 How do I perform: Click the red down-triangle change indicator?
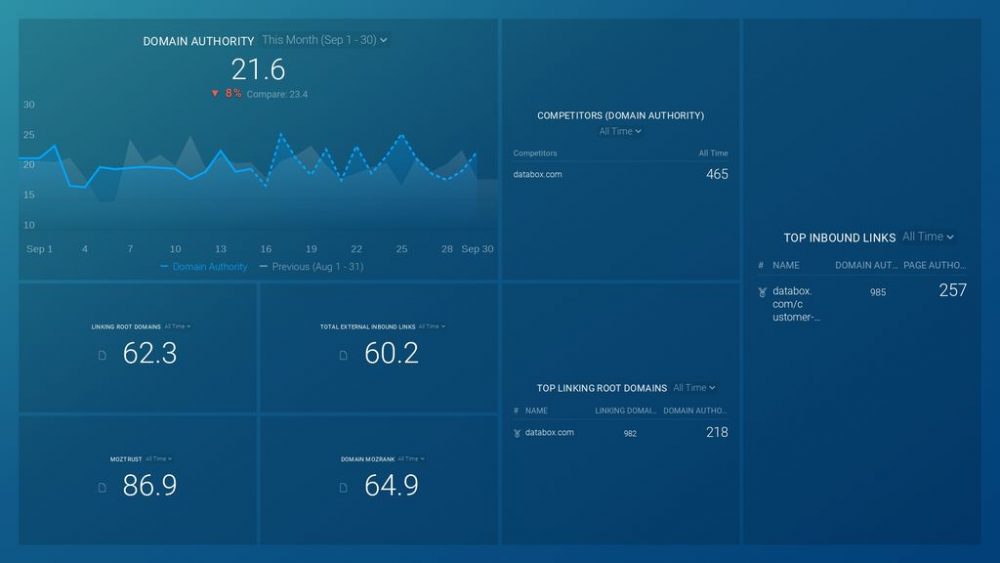point(215,94)
